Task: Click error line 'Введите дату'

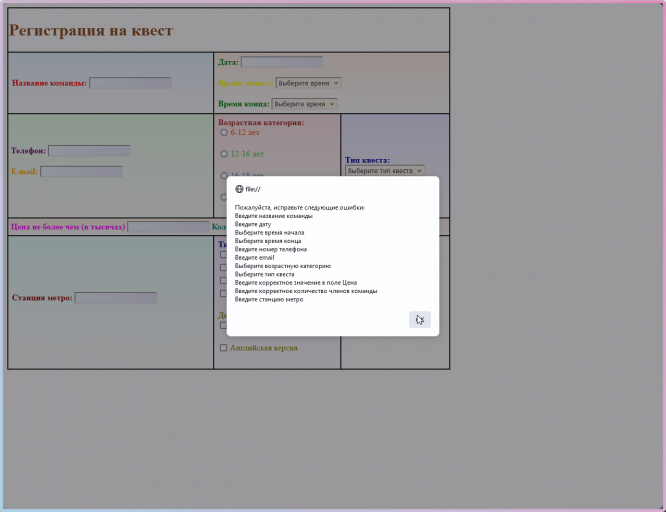Action: tap(253, 224)
